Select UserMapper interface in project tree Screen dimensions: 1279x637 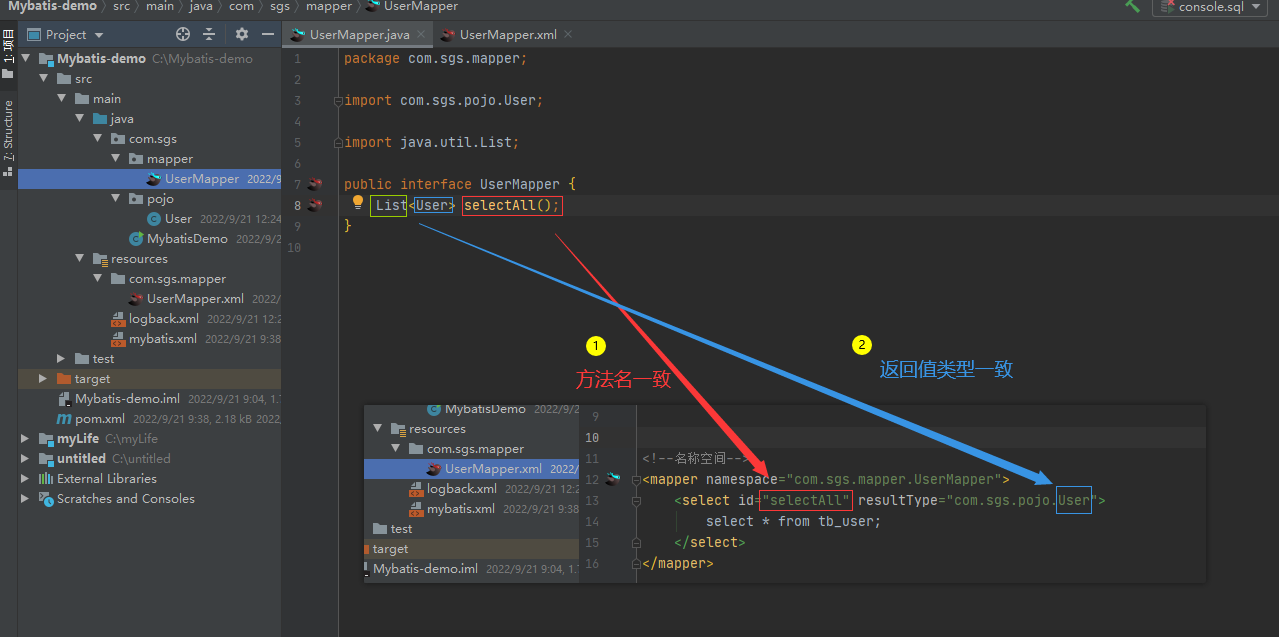point(149,178)
